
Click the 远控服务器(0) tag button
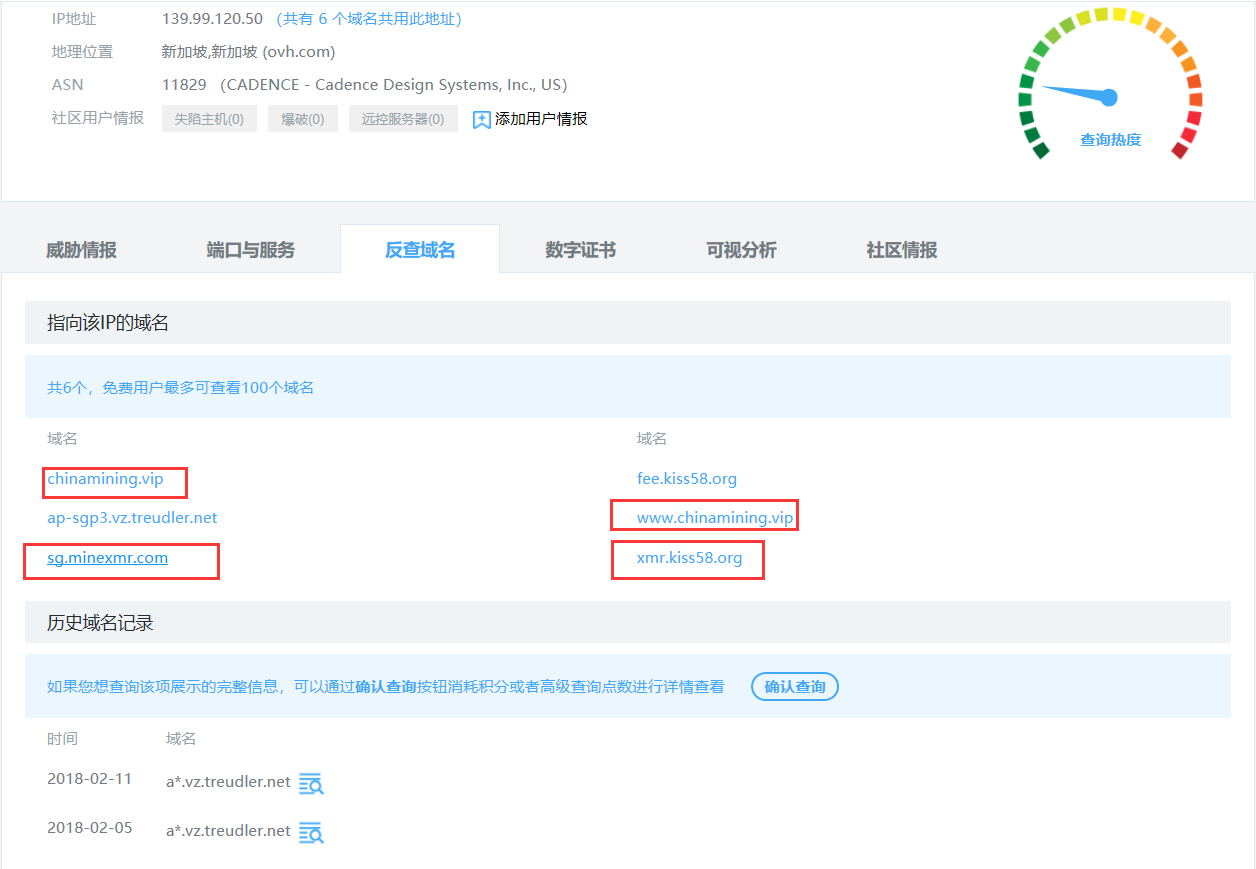403,119
